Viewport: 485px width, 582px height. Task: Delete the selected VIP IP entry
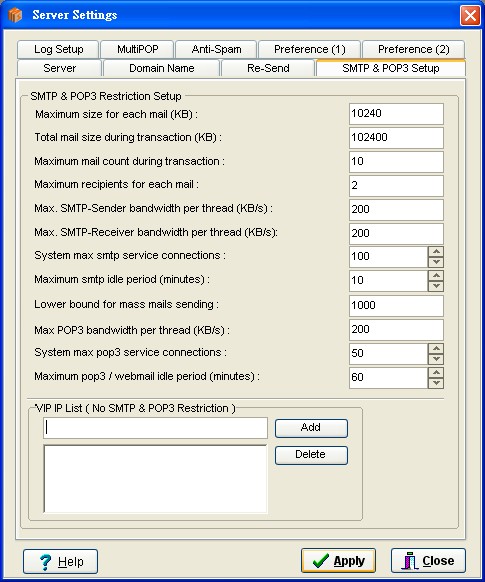[x=311, y=455]
